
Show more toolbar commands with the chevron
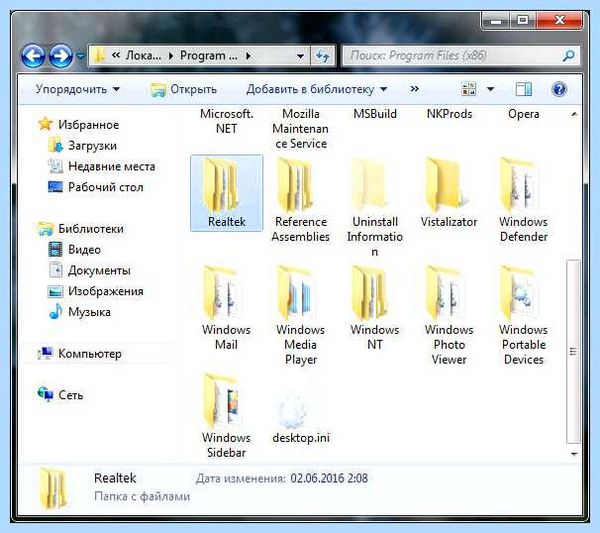click(x=414, y=89)
